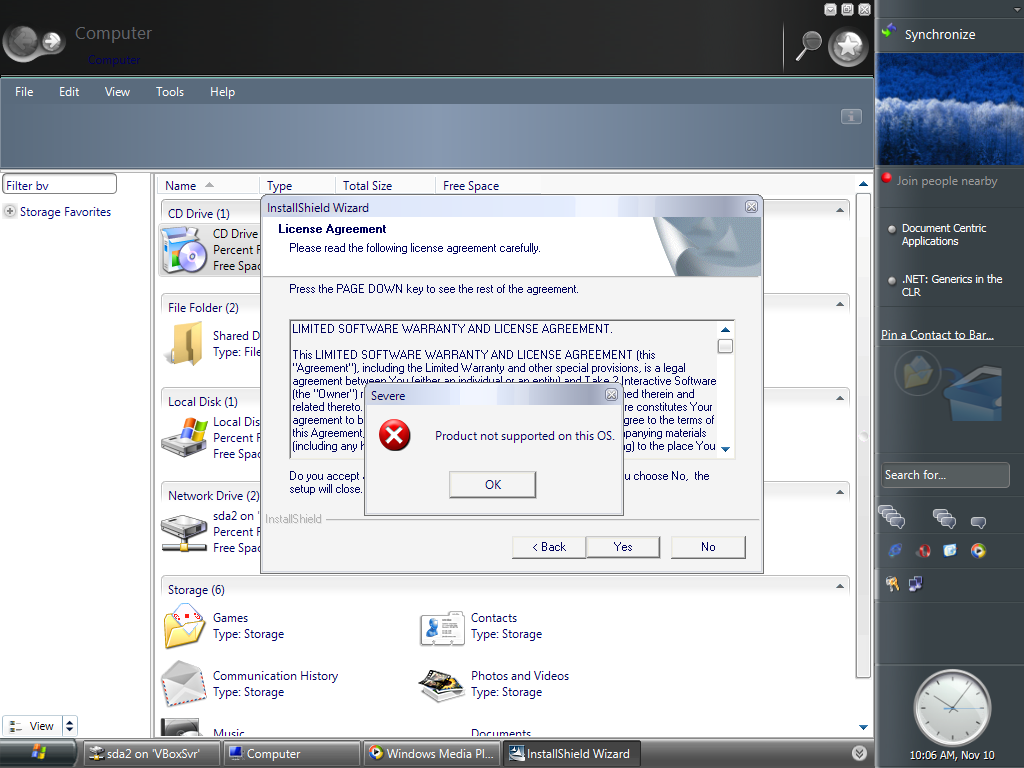1024x768 pixels.
Task: Open the Photos and Videos icon
Action: (442, 684)
